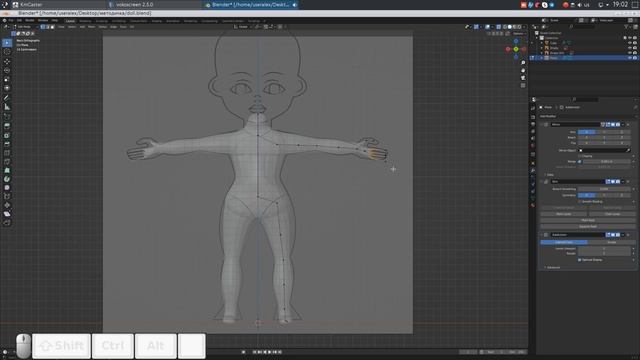The height and width of the screenshot is (360, 640).
Task: Click the Mirror Object field
Action: [604, 150]
